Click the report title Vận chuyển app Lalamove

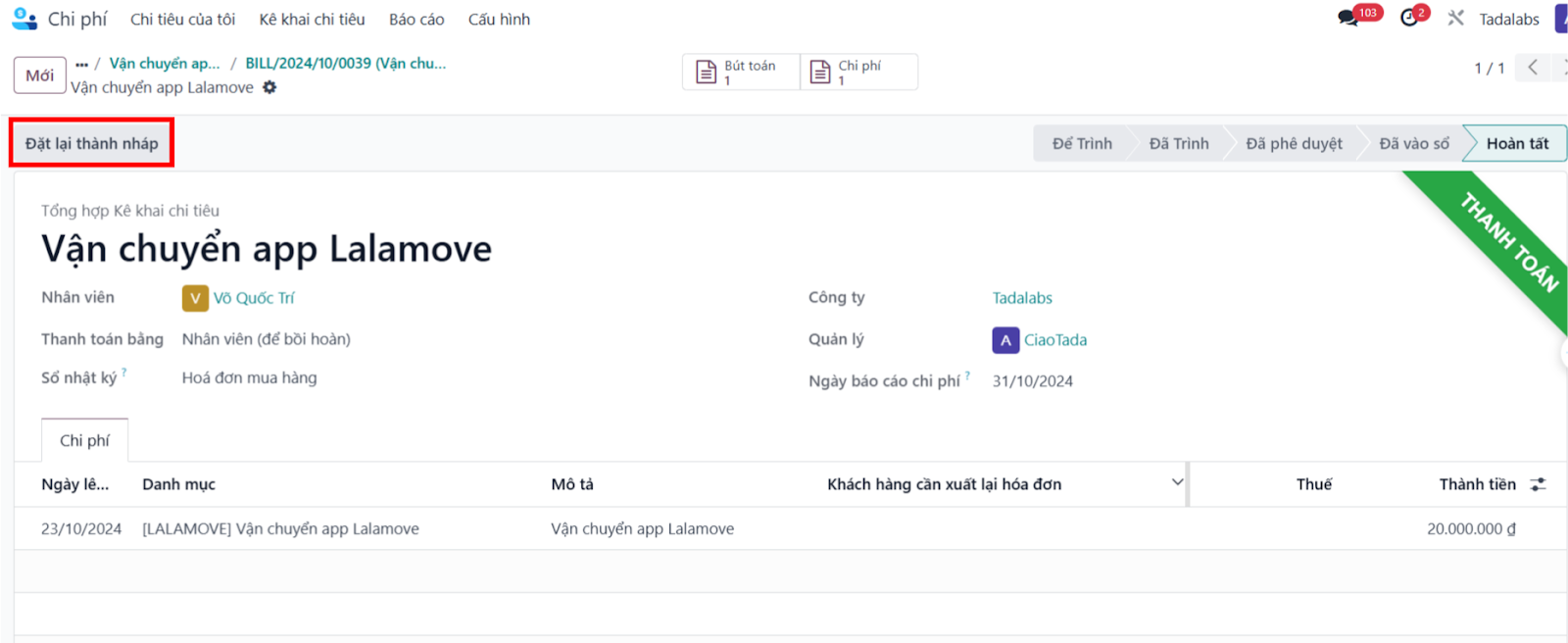pos(267,249)
